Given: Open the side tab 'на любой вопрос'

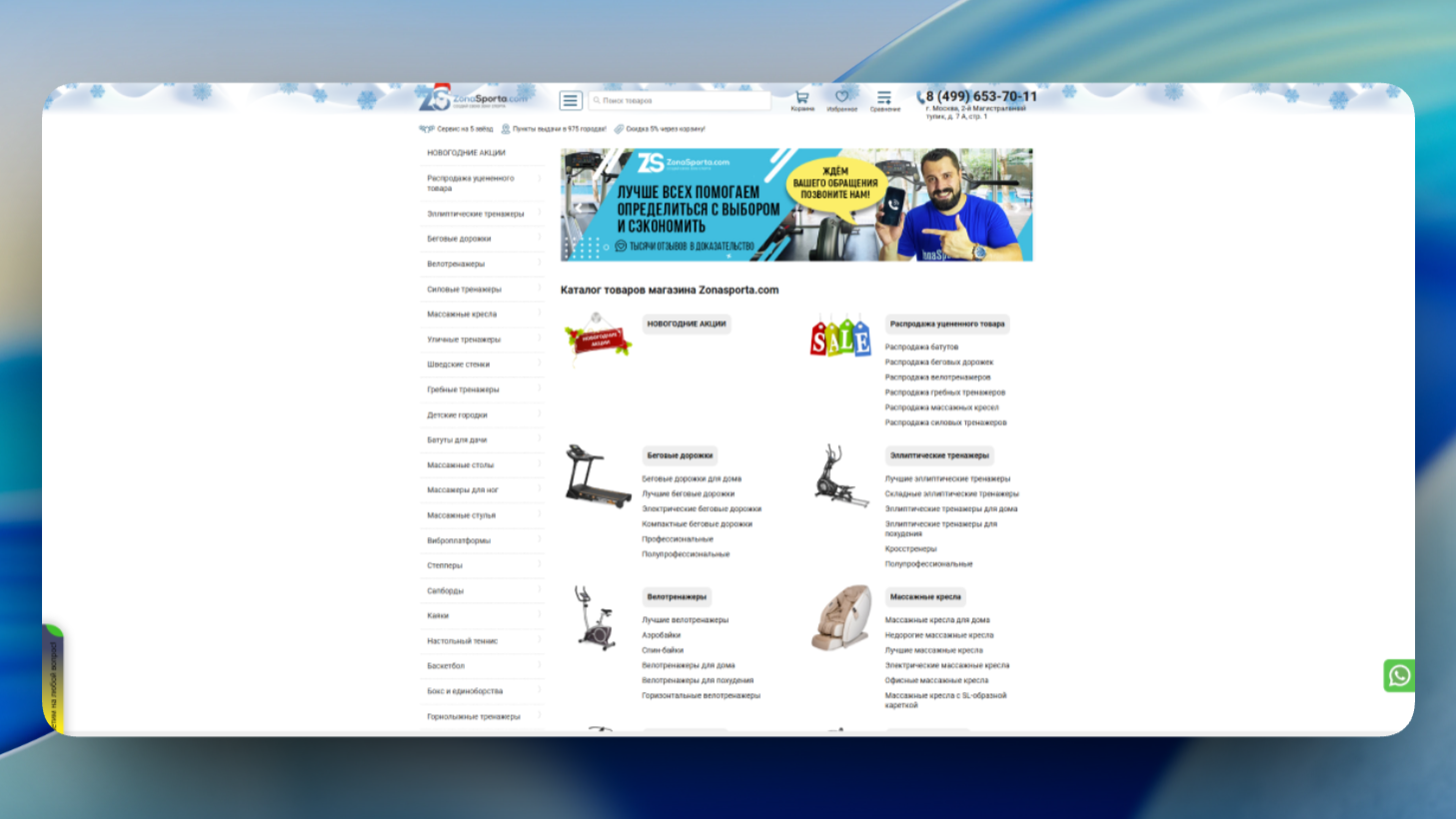Looking at the screenshot, I should point(53,679).
